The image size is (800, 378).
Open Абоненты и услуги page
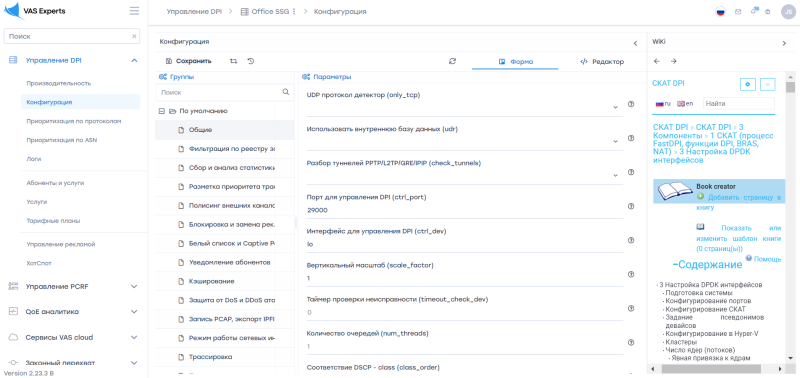[55, 183]
